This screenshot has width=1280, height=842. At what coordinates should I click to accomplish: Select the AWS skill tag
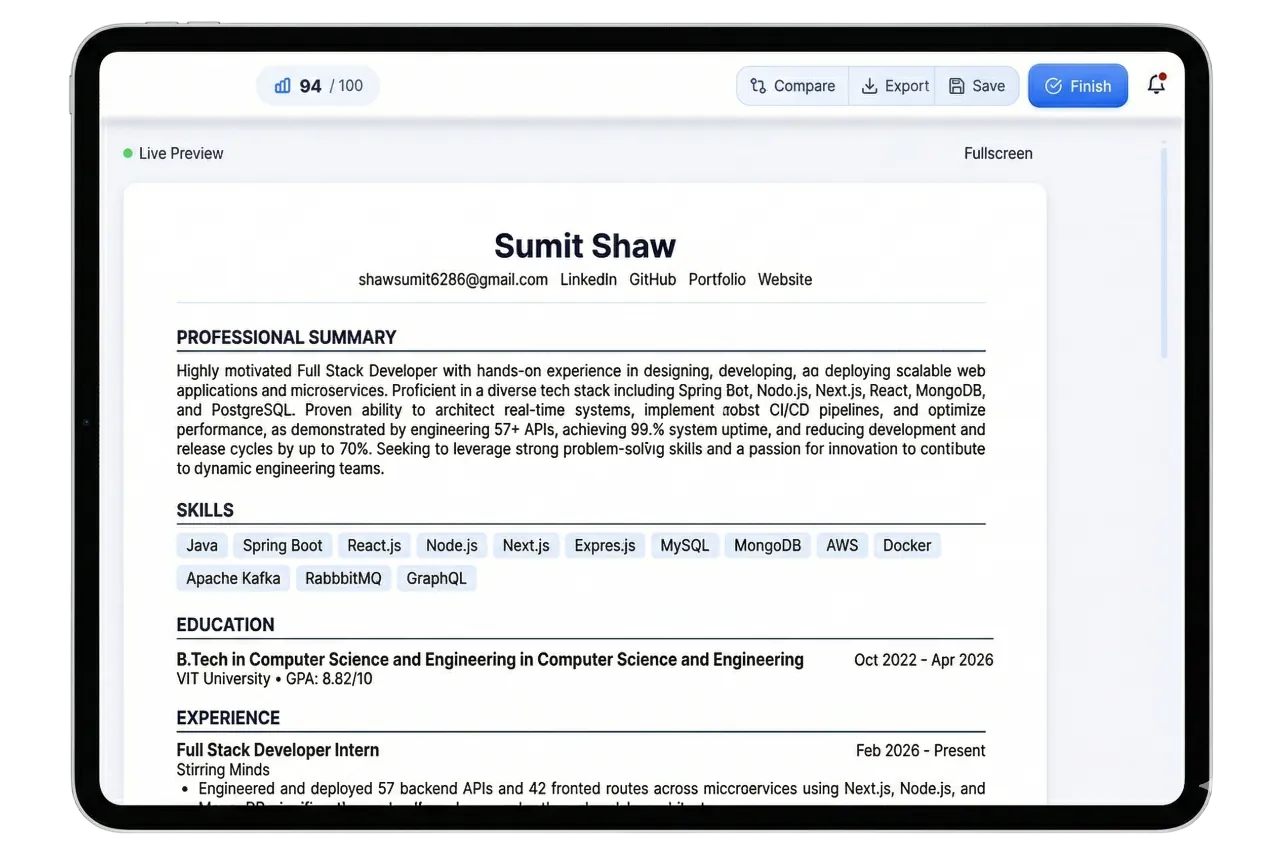(842, 546)
